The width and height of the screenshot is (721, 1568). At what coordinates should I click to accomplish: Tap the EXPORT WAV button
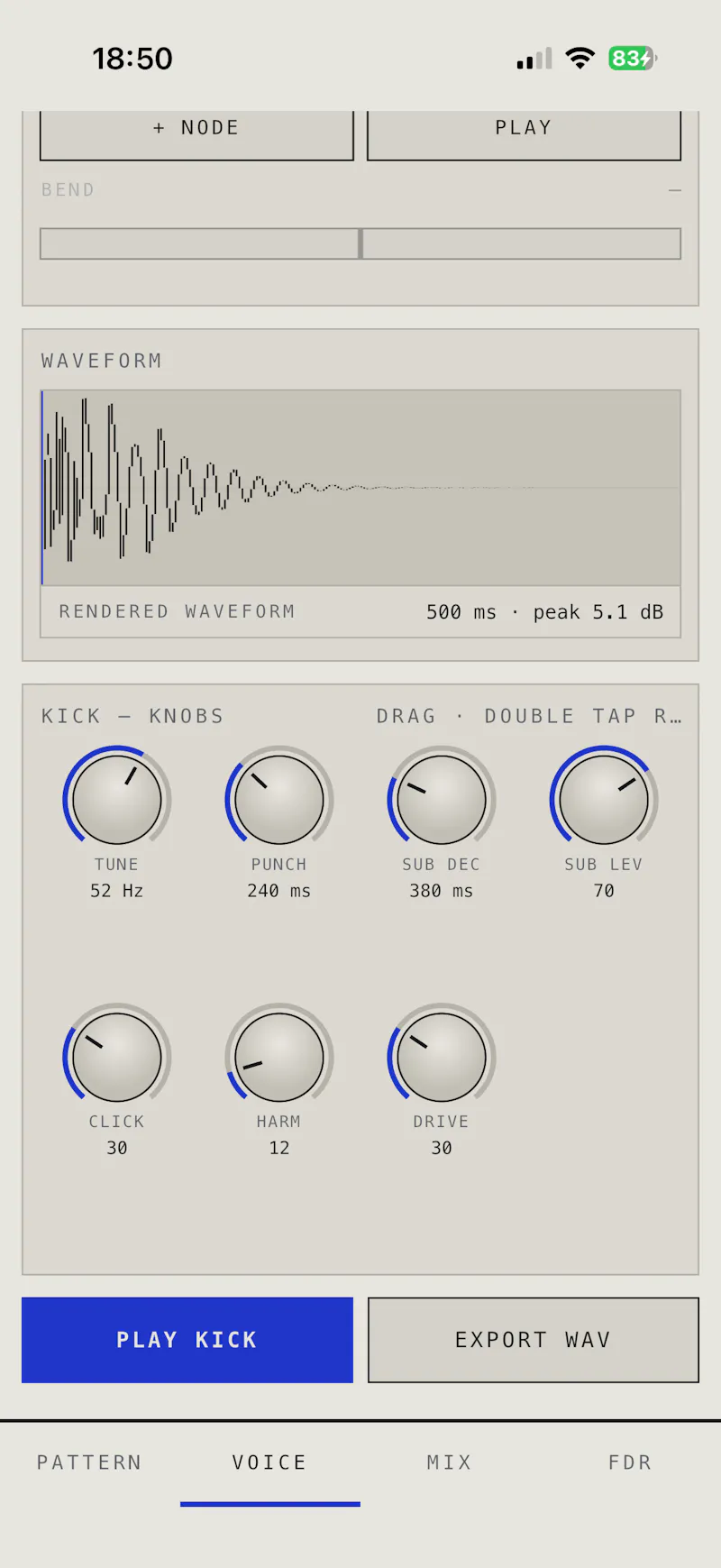(x=534, y=1340)
